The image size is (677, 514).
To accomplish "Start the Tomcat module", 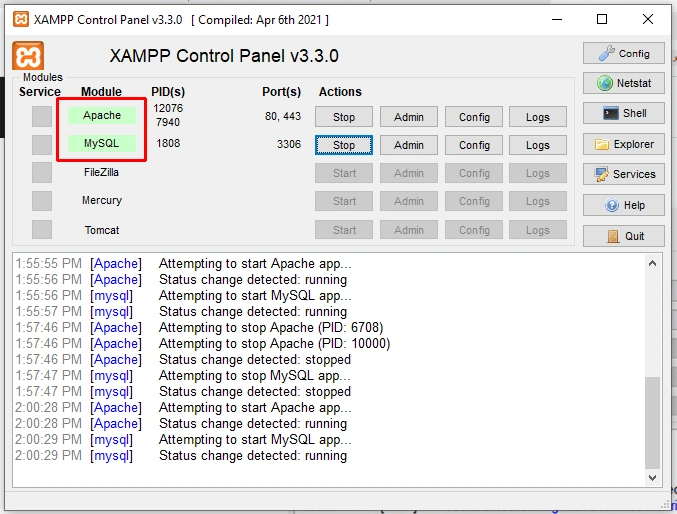I will pos(344,230).
